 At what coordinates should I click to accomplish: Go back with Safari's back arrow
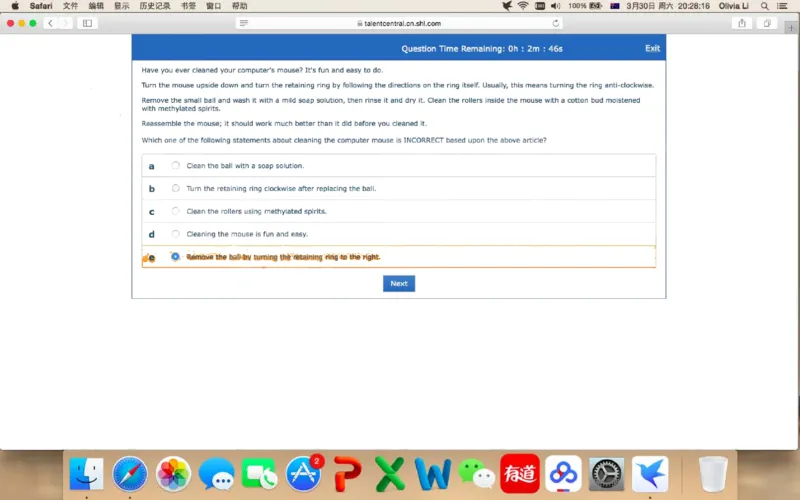[x=50, y=23]
